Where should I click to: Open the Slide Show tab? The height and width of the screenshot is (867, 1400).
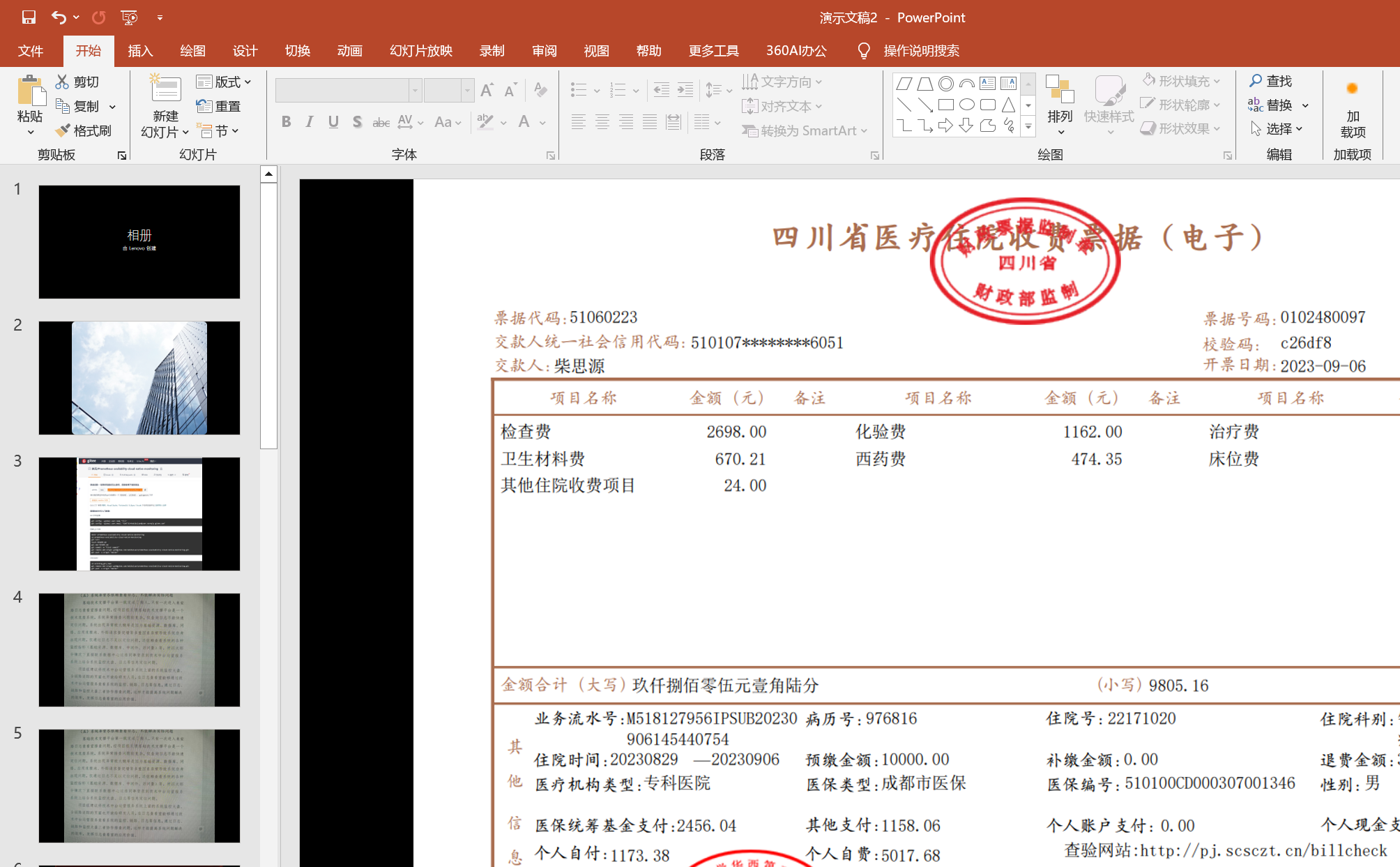point(421,51)
